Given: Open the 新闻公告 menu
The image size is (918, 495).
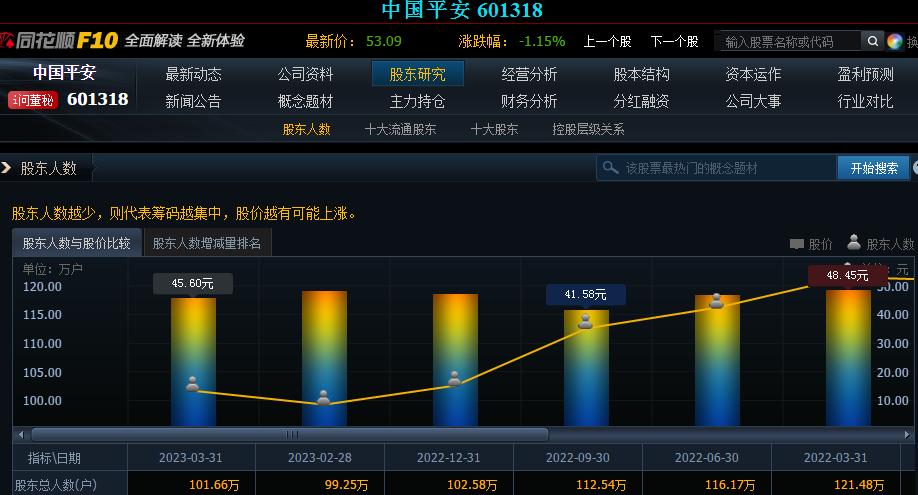Looking at the screenshot, I should tap(193, 101).
